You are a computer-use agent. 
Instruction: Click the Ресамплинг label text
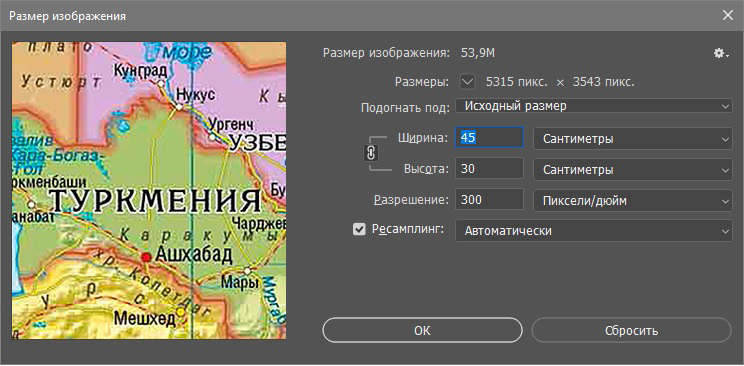pos(408,230)
